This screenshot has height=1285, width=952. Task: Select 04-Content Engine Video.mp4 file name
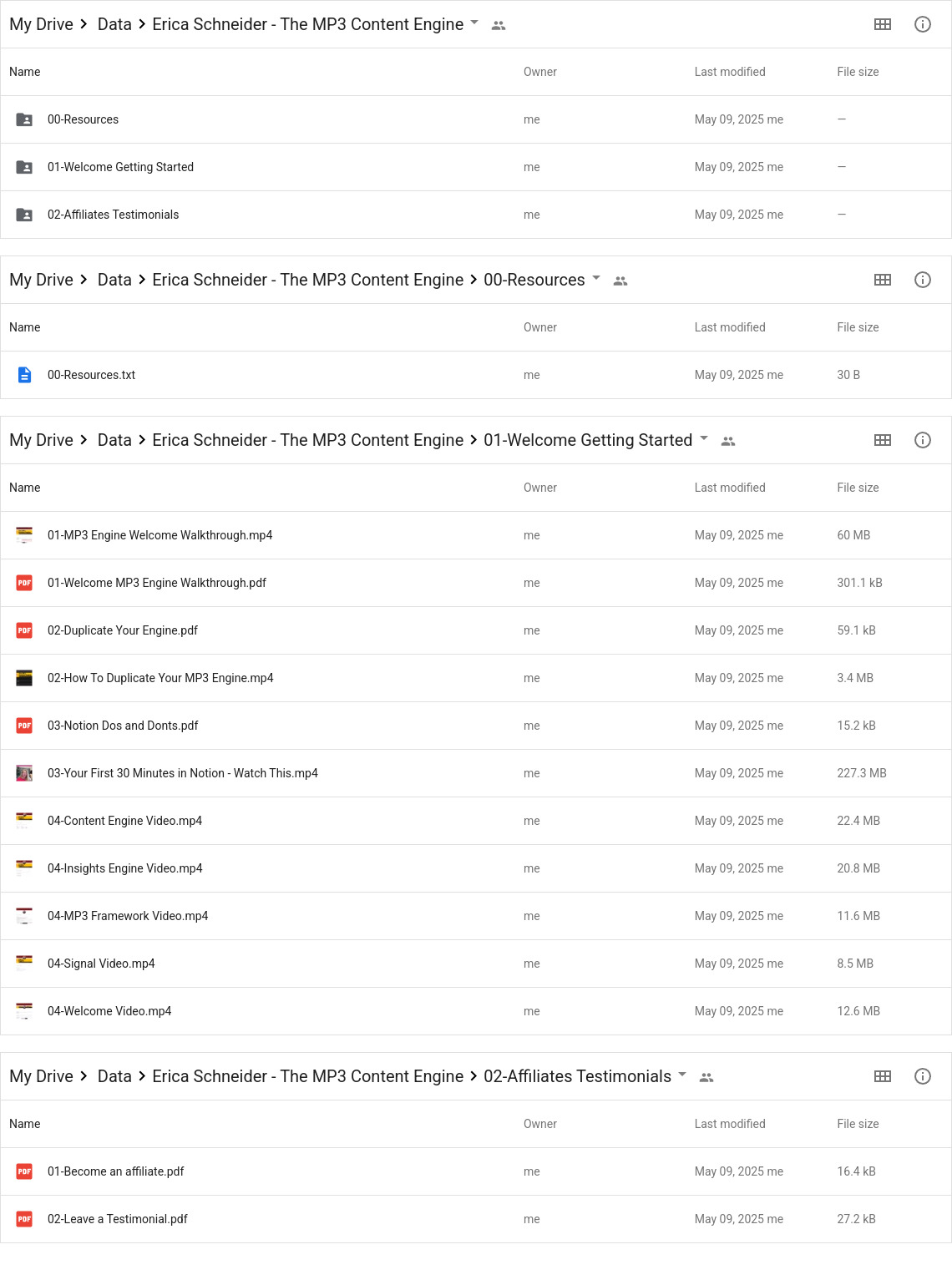pos(124,821)
